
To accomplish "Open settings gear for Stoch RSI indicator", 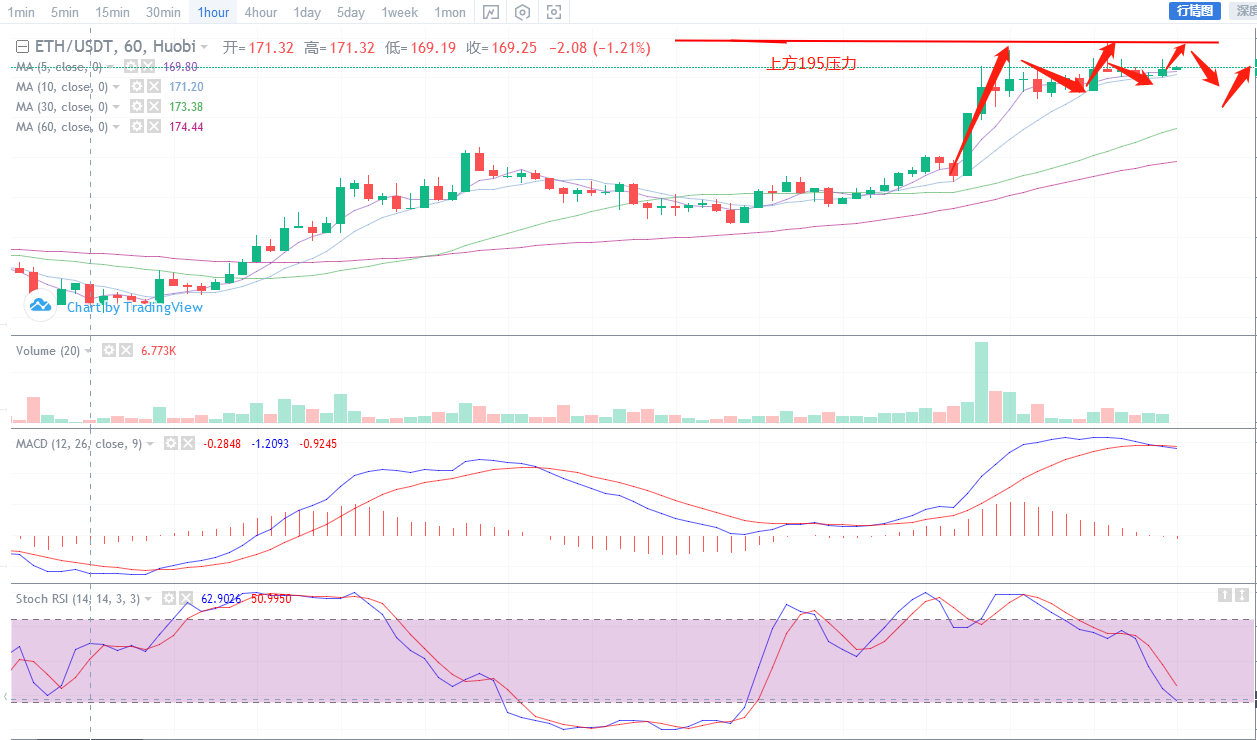I will (x=170, y=598).
